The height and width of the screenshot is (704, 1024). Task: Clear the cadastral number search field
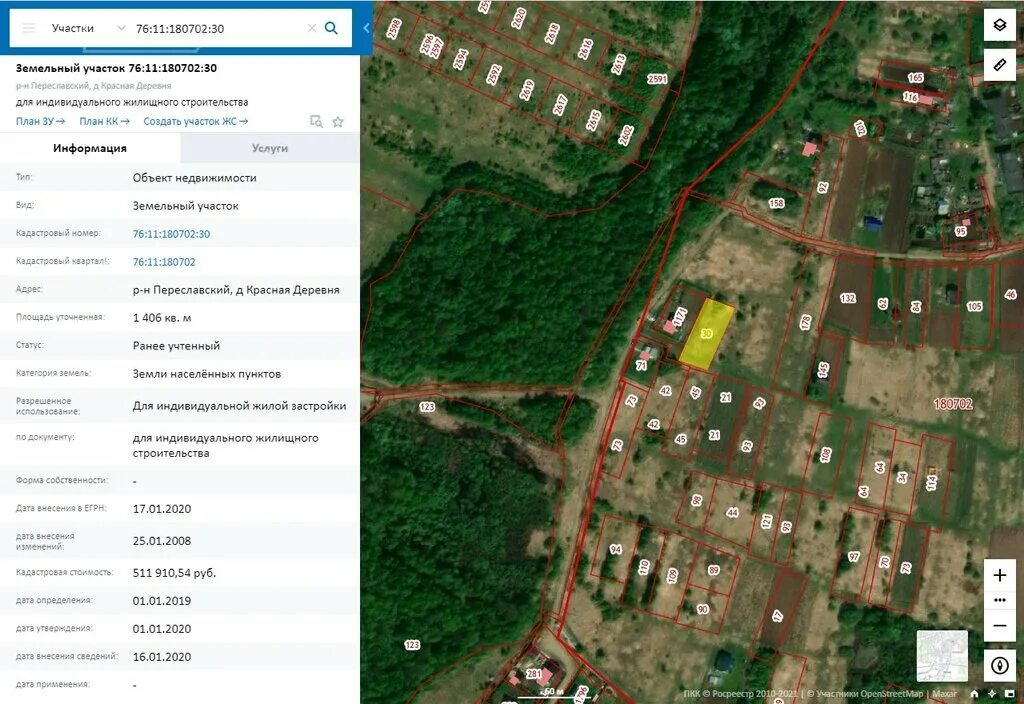[312, 28]
